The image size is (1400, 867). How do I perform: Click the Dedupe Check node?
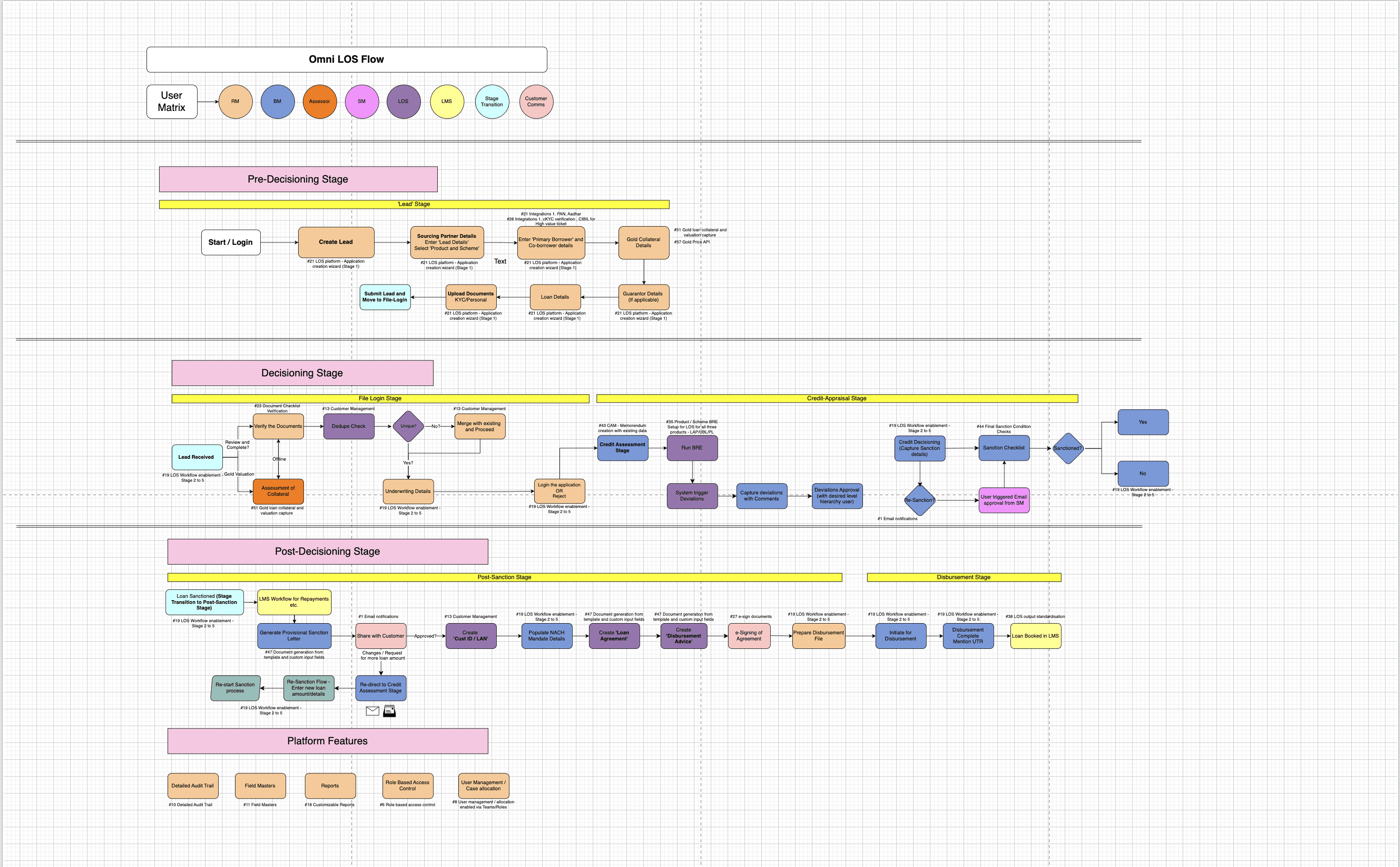click(x=349, y=426)
